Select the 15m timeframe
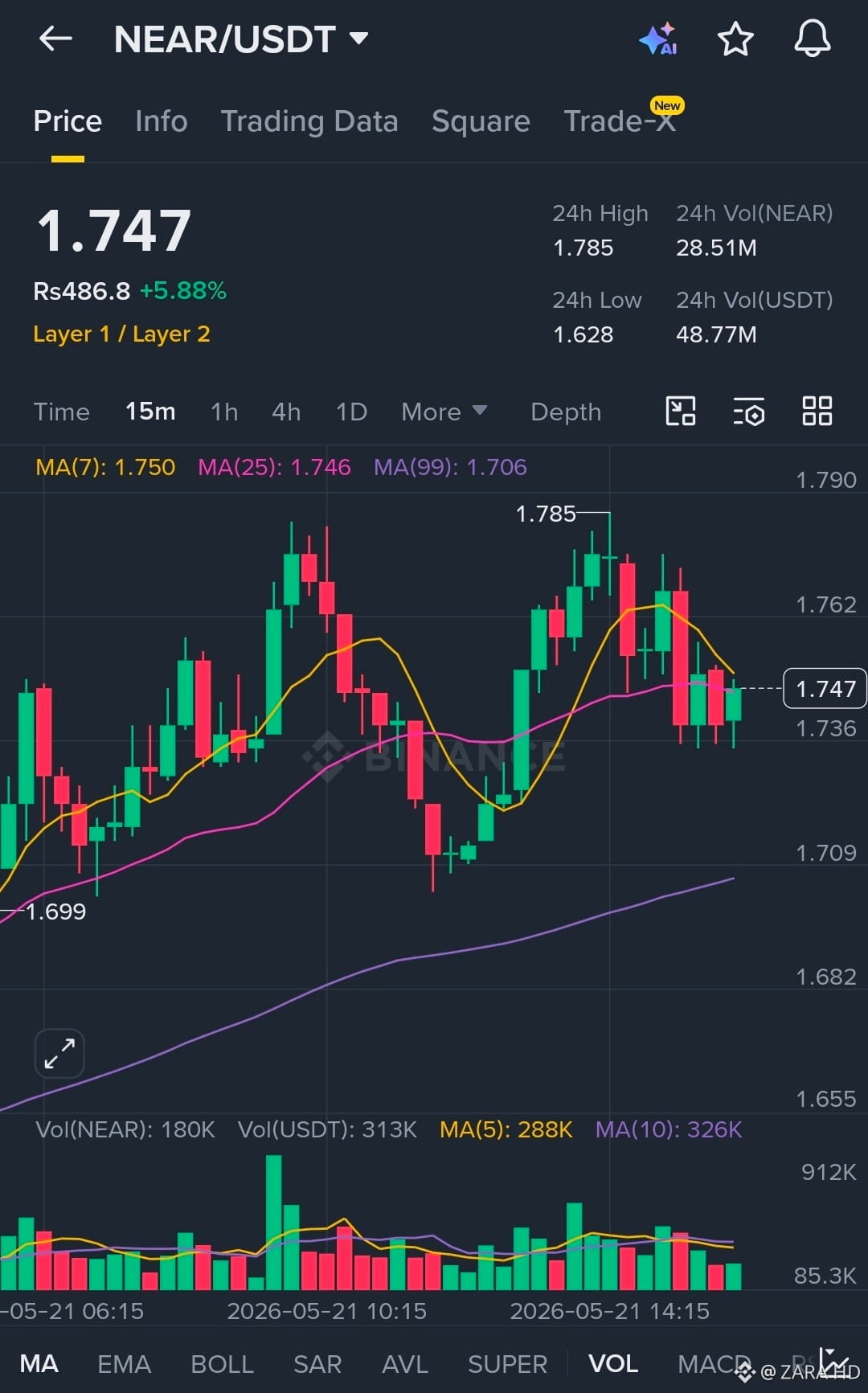Image resolution: width=868 pixels, height=1393 pixels. click(x=150, y=412)
